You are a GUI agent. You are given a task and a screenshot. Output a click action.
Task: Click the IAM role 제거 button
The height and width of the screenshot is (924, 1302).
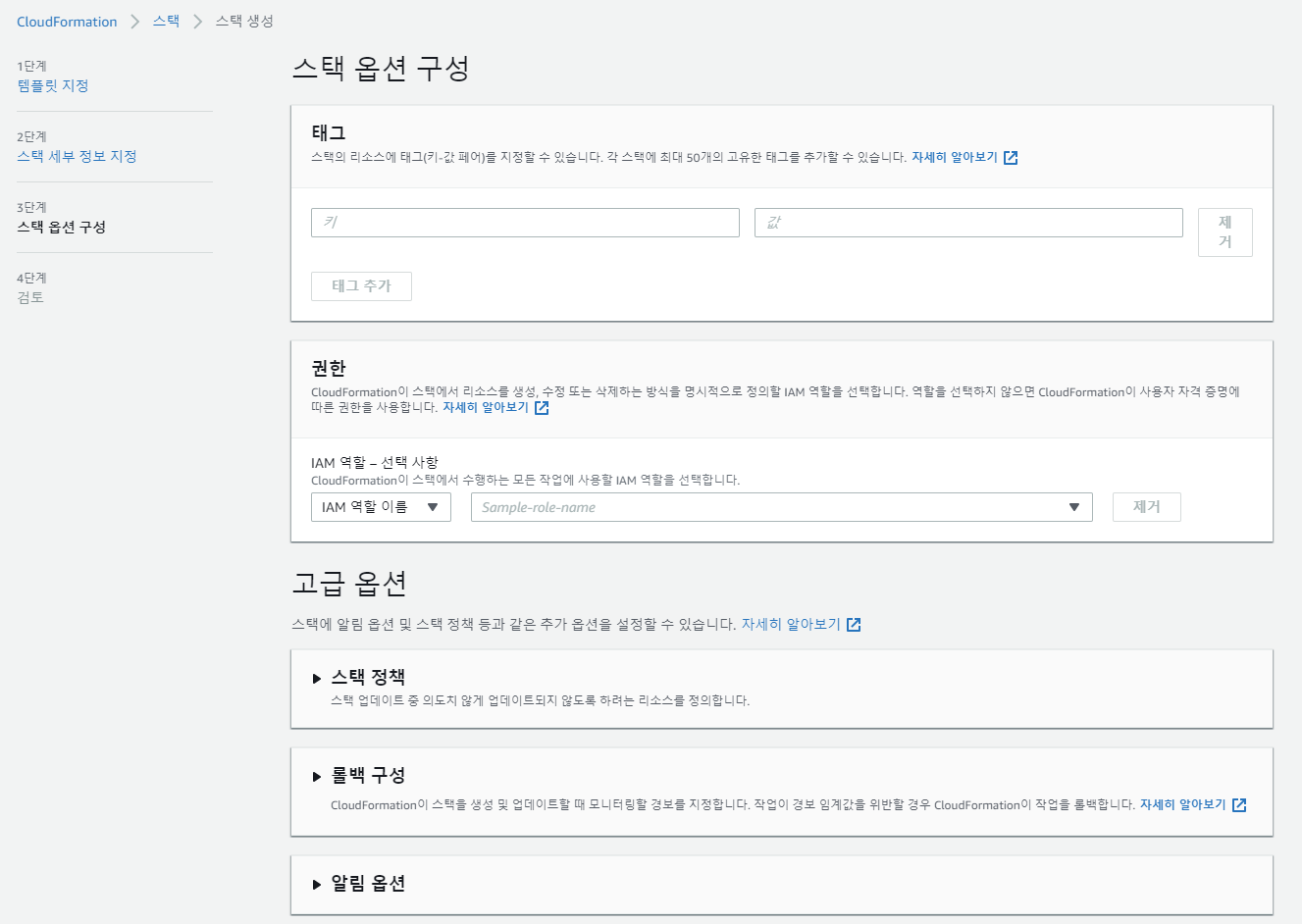point(1146,507)
